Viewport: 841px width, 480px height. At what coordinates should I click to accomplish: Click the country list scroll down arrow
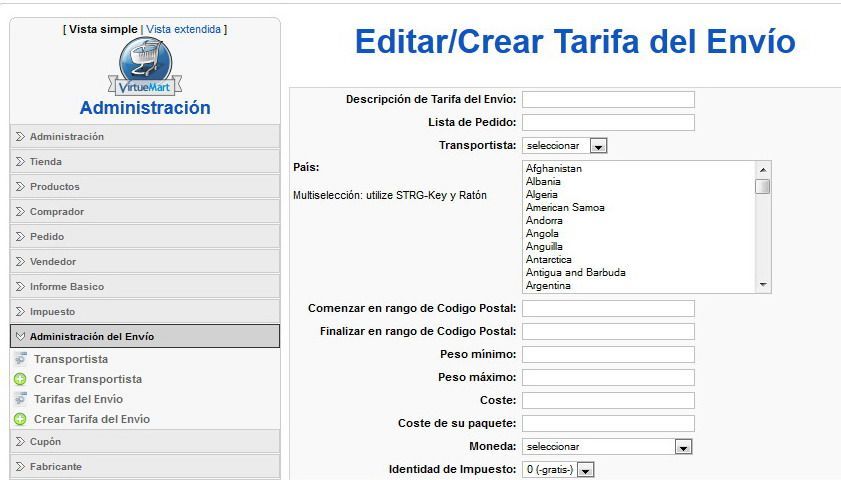click(763, 285)
